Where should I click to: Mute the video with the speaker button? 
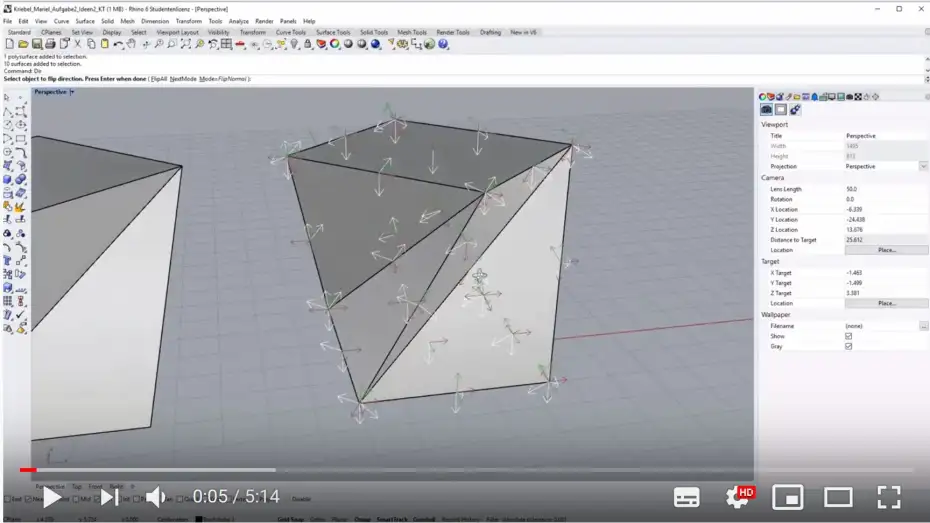click(x=156, y=497)
